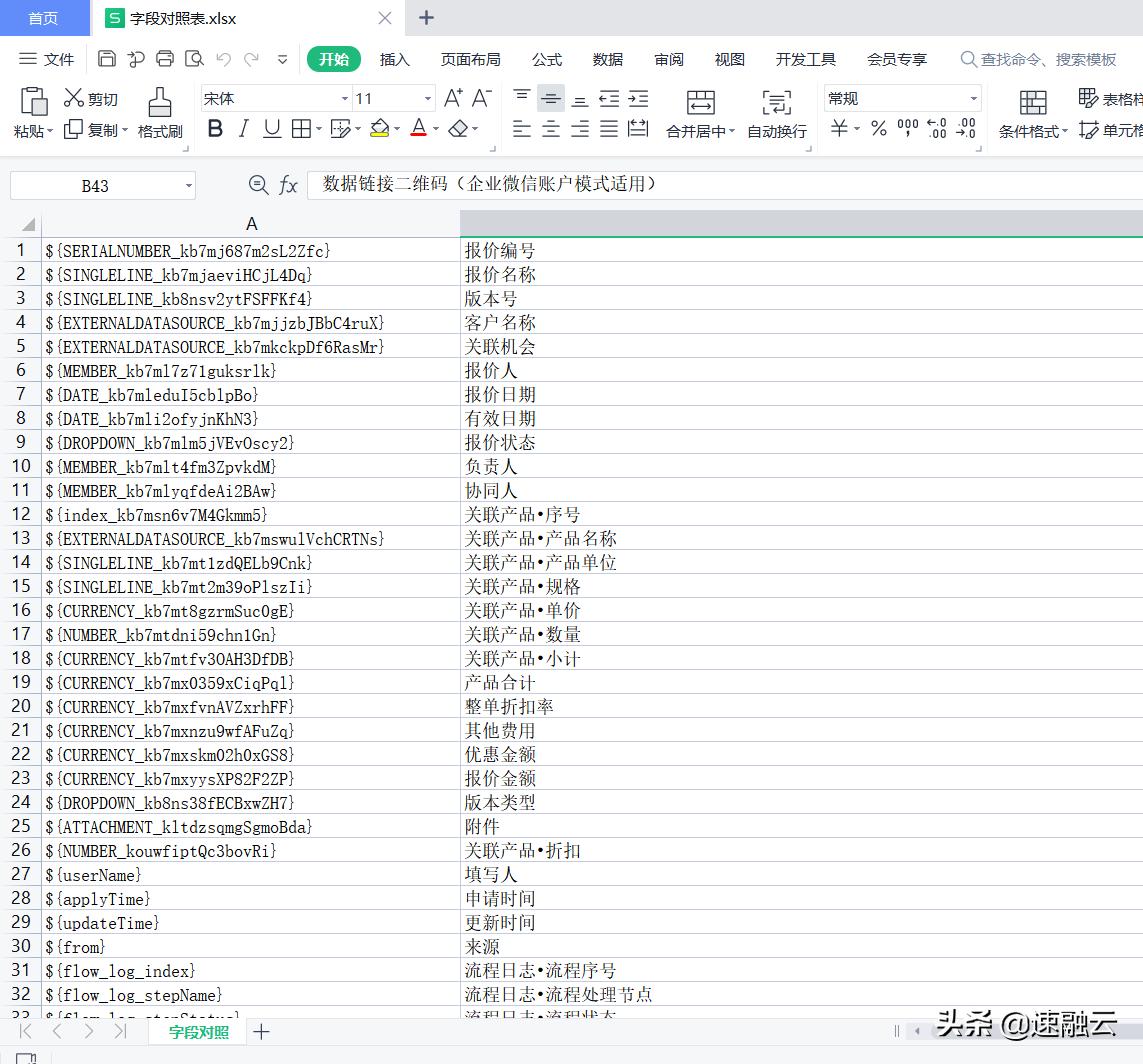Switch to the 插入 ribbon tab
The width and height of the screenshot is (1143, 1064).
394,59
